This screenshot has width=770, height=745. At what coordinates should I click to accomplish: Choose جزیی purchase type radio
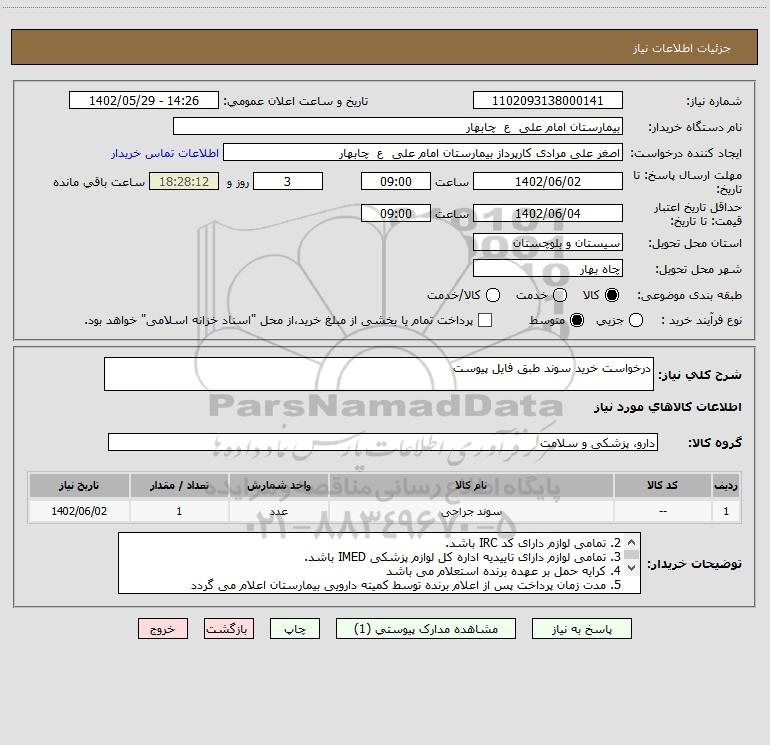[x=636, y=320]
